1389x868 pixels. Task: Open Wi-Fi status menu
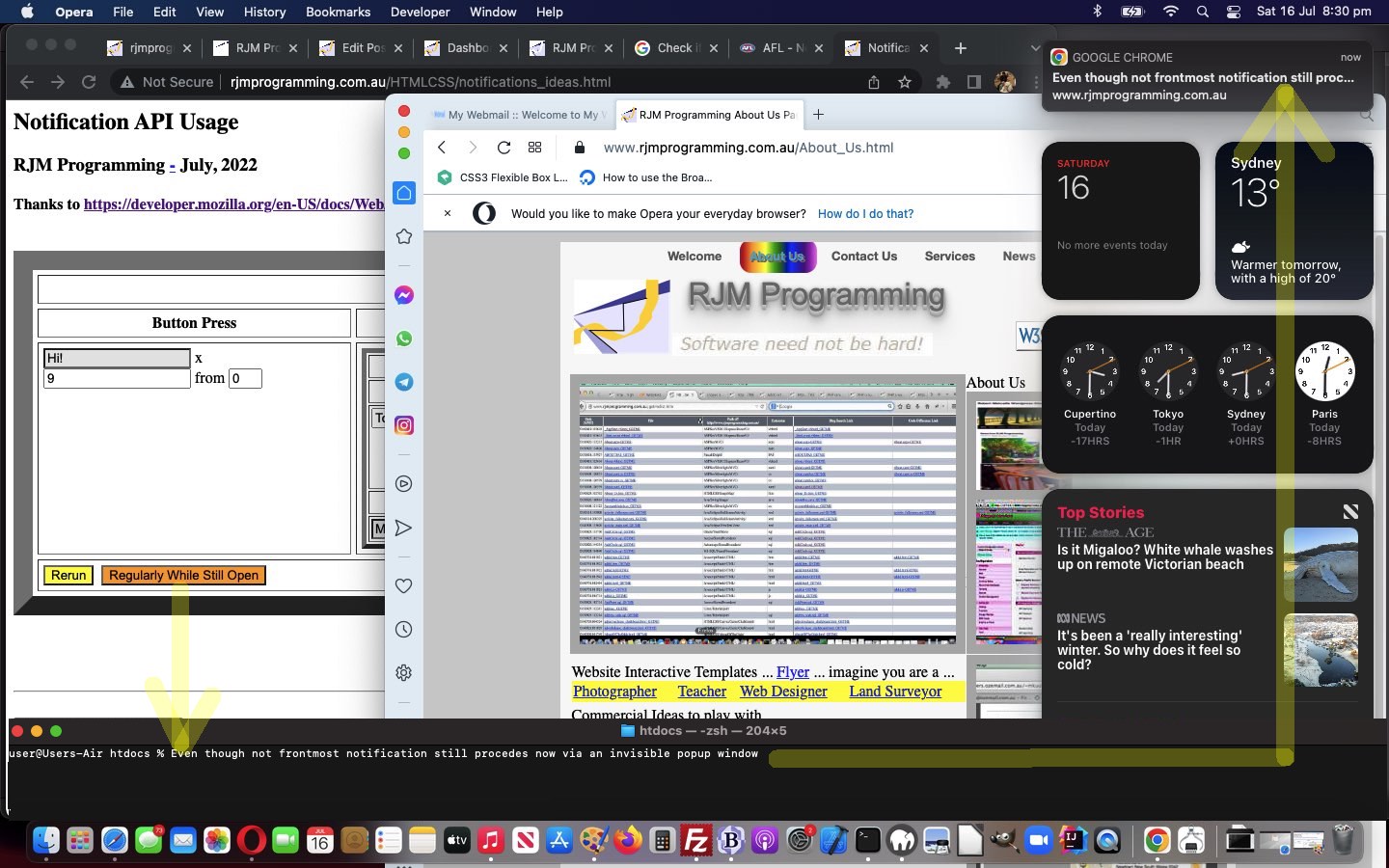1171,12
